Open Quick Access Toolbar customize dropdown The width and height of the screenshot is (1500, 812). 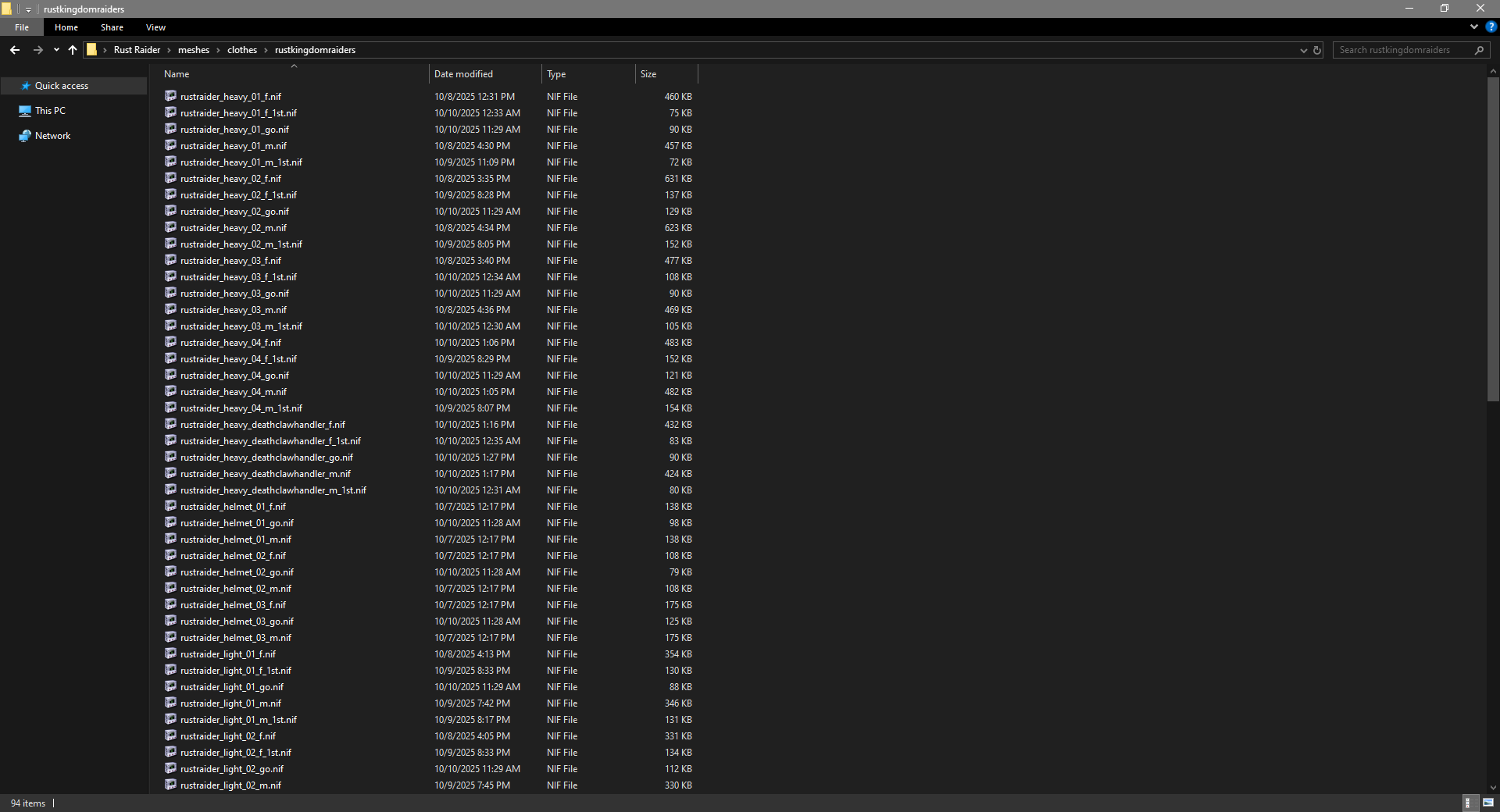tap(28, 9)
